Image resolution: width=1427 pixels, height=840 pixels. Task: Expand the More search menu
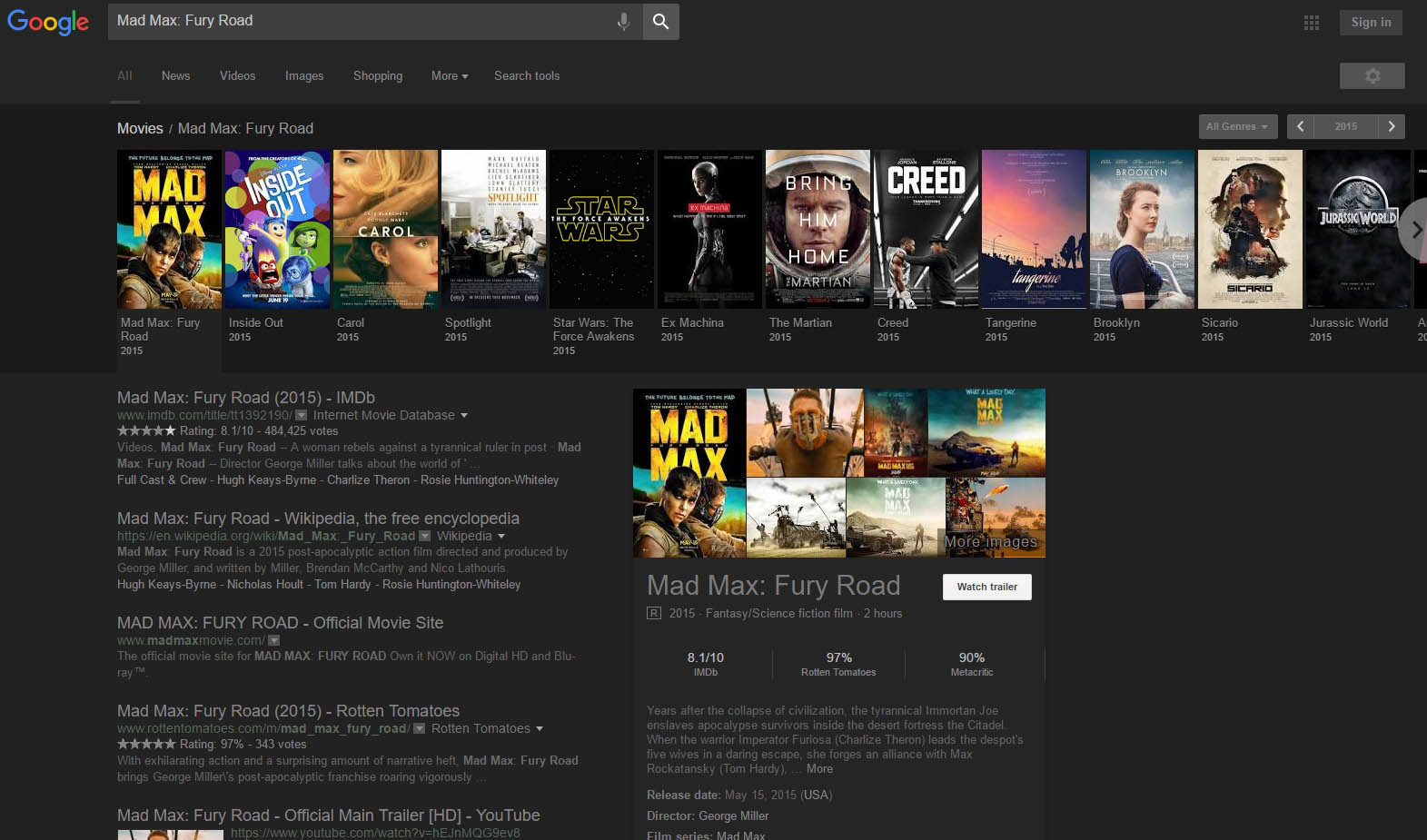450,75
